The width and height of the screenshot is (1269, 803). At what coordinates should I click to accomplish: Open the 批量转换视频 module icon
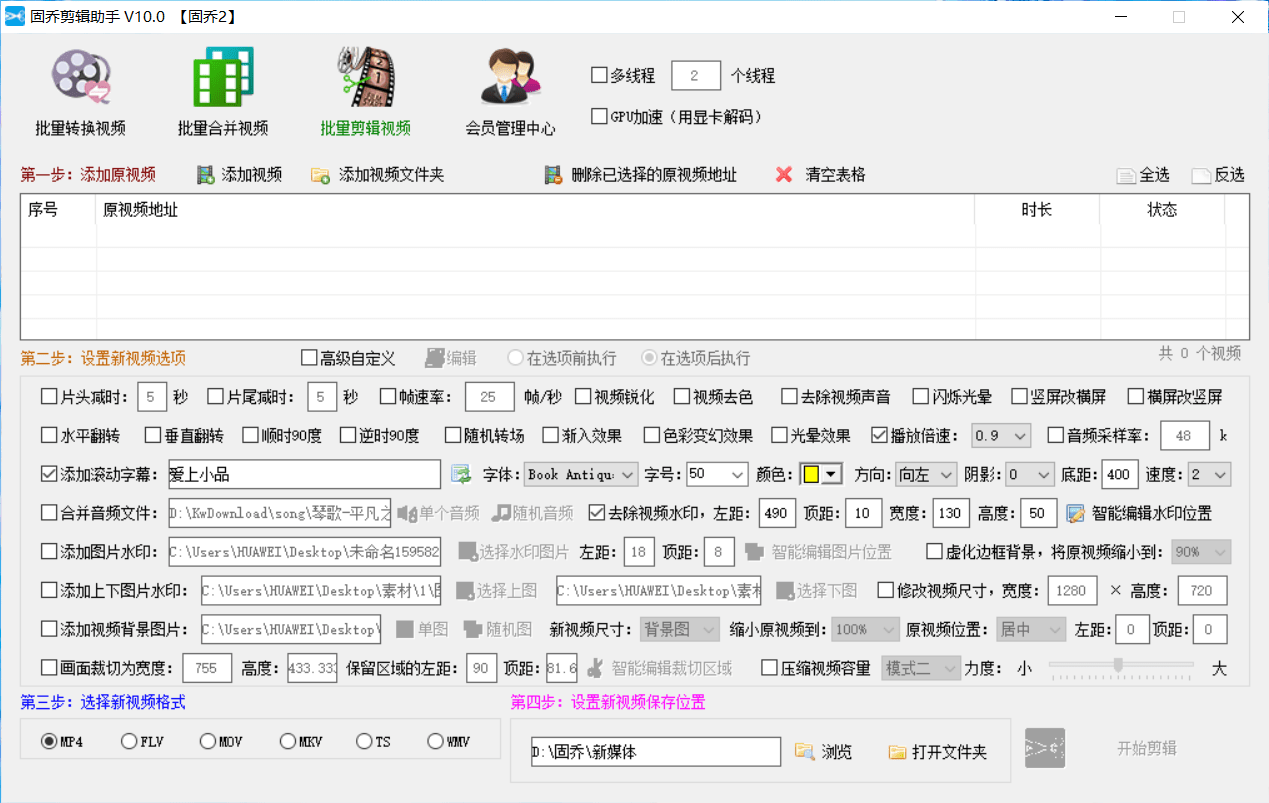80,78
